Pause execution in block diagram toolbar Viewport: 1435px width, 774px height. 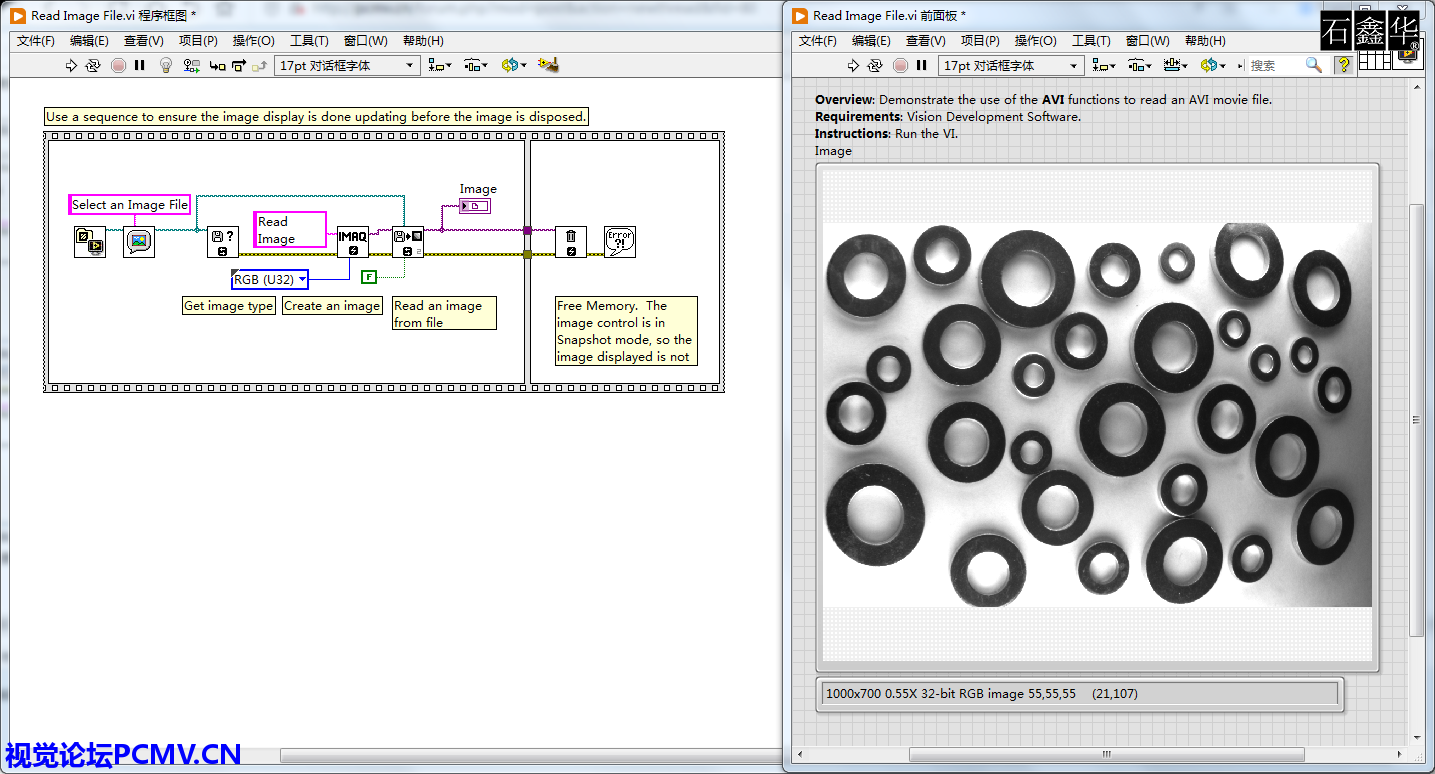coord(140,65)
